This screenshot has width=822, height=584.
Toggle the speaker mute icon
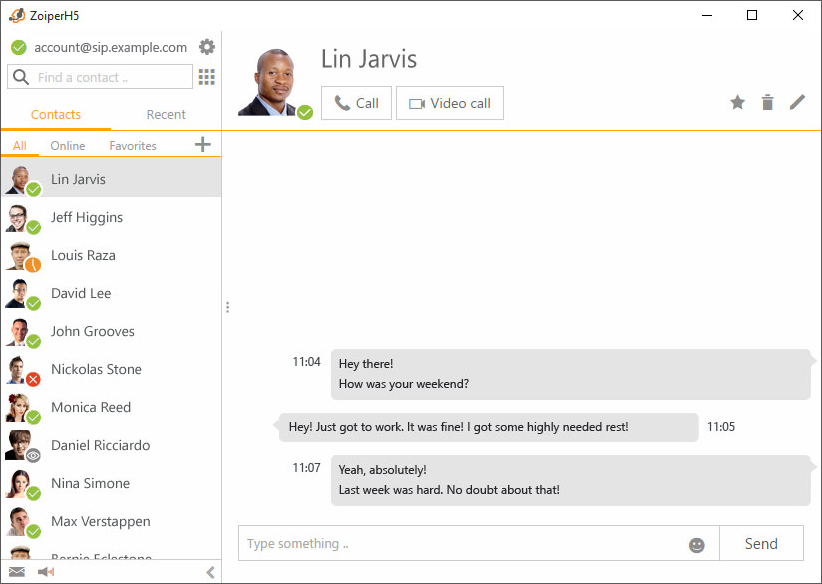coord(46,572)
